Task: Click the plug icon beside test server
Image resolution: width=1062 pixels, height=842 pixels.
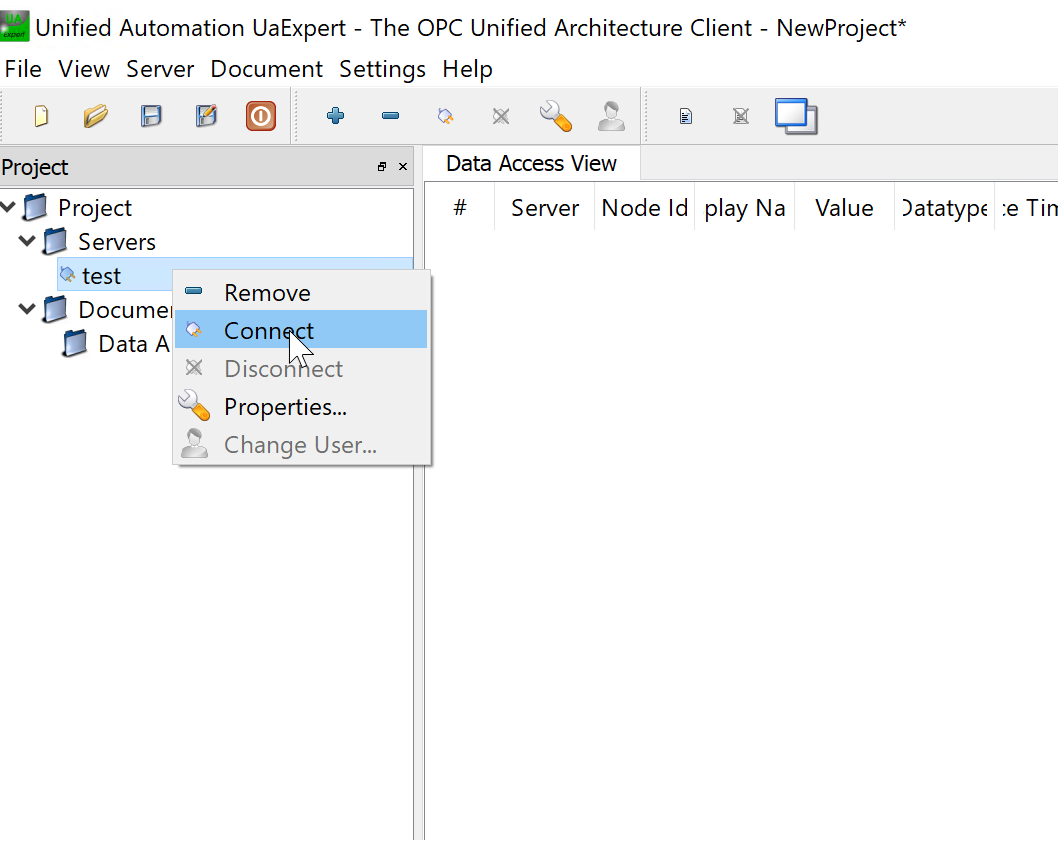Action: (x=67, y=274)
